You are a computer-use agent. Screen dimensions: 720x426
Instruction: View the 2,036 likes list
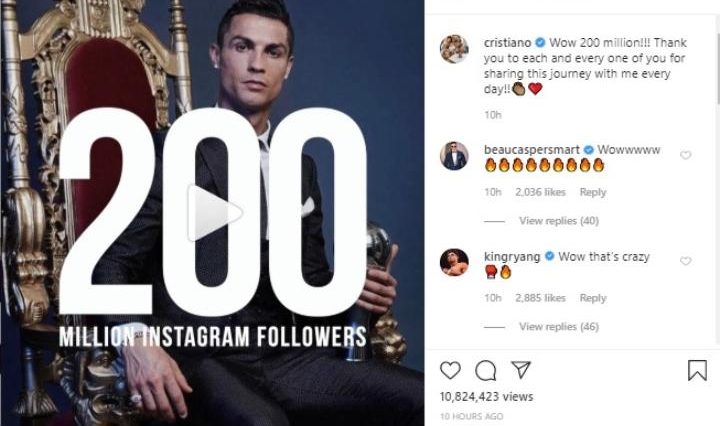(540, 192)
